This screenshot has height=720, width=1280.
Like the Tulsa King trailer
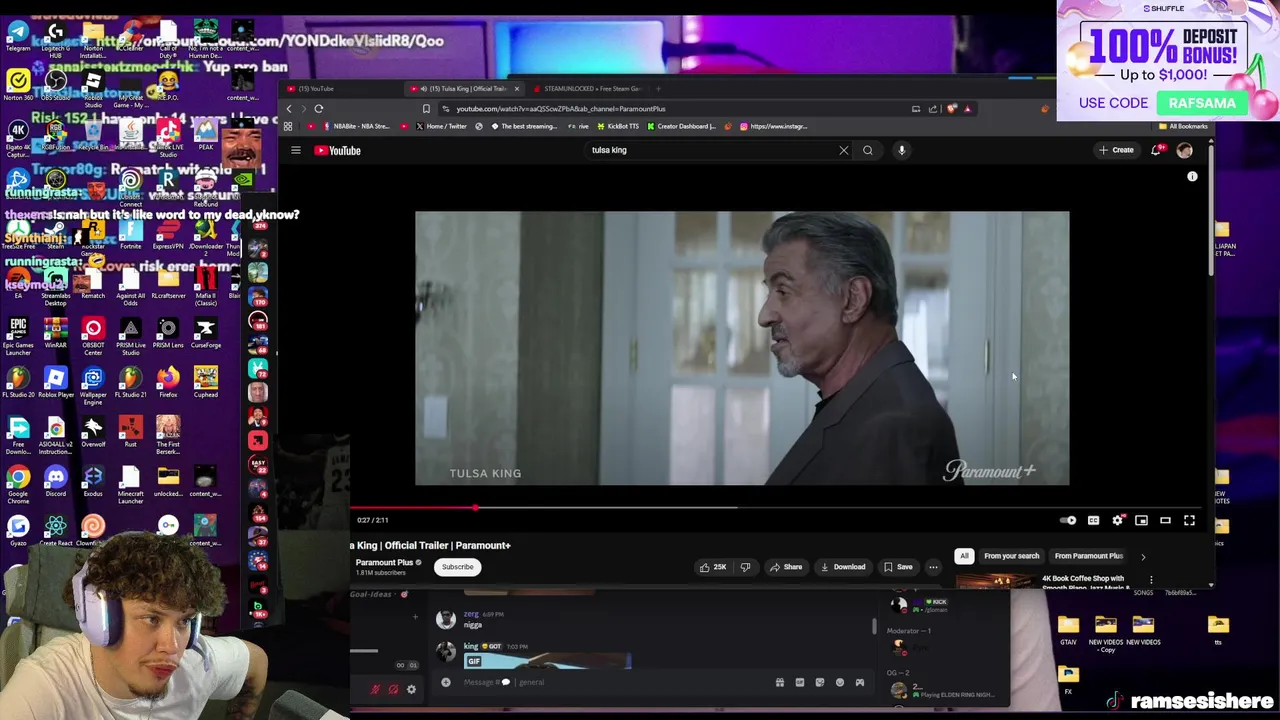pos(713,567)
